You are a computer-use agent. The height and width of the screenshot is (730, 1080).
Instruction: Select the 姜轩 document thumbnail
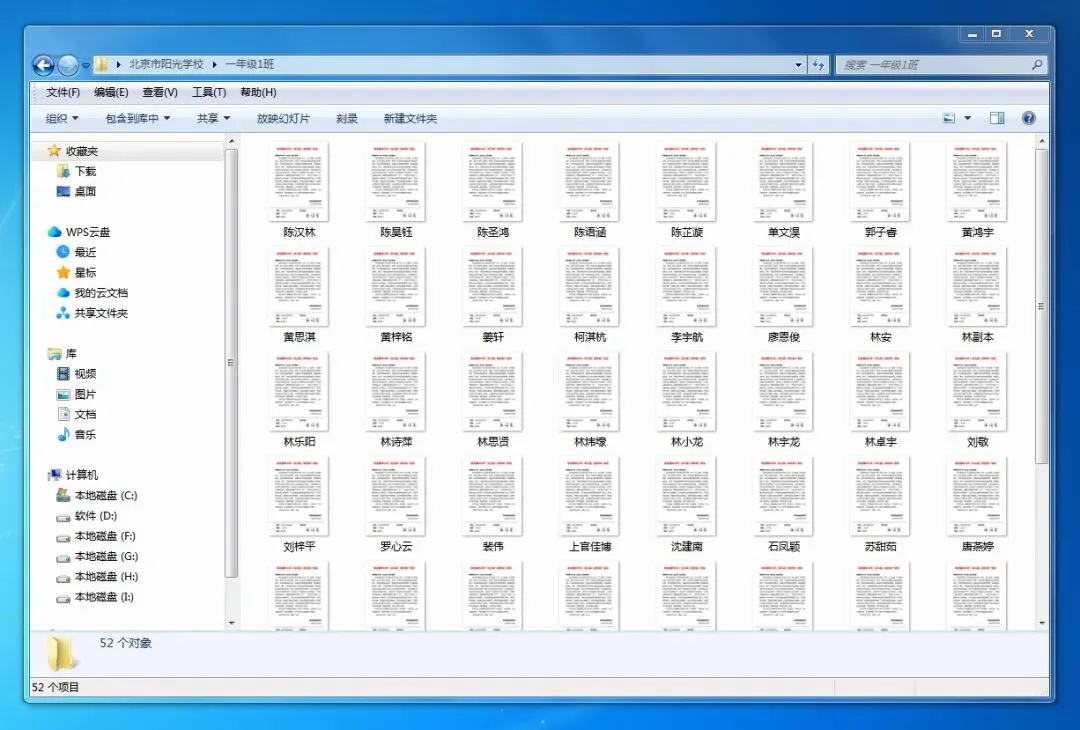point(492,286)
